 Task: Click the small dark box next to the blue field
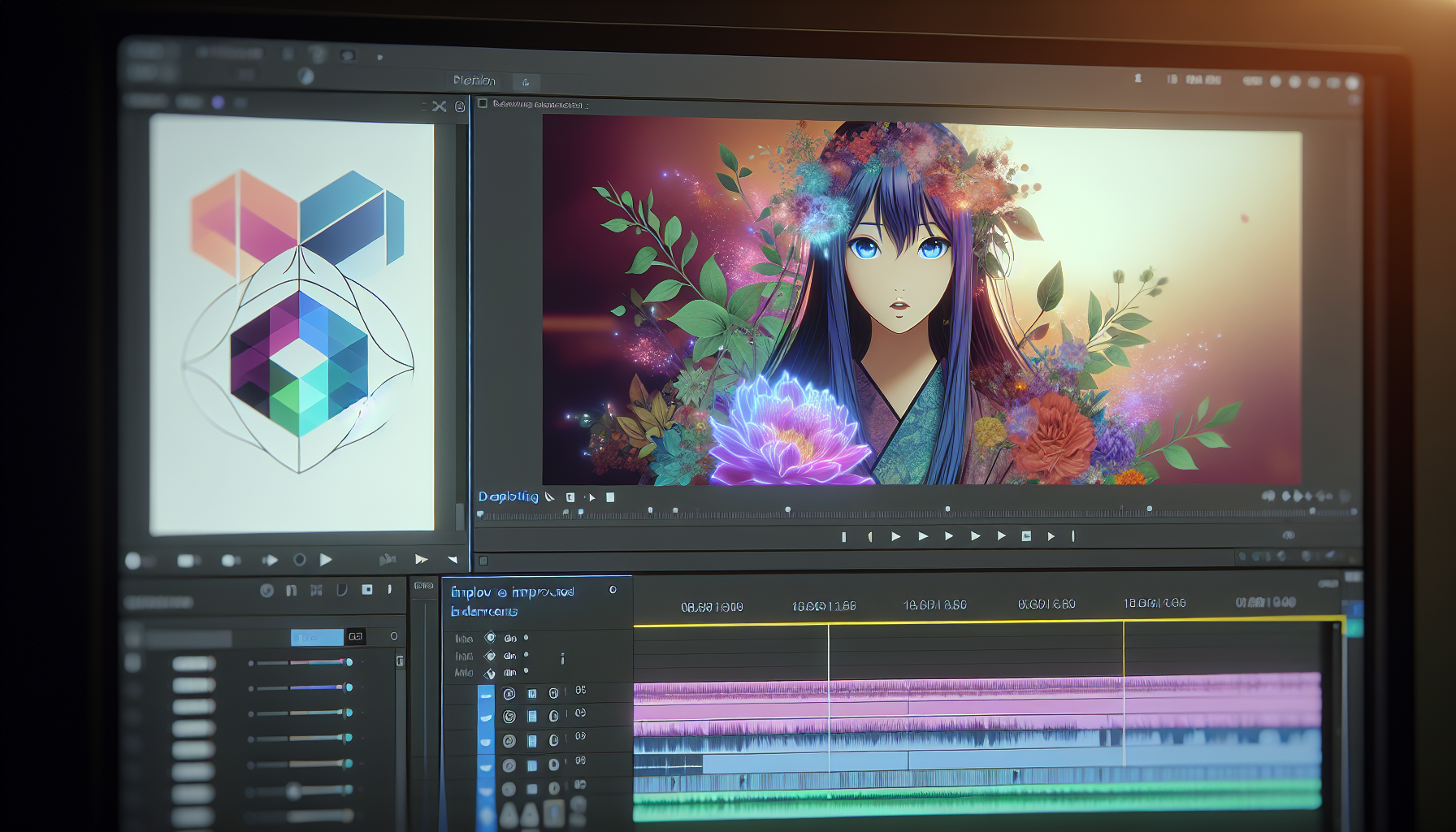[356, 637]
